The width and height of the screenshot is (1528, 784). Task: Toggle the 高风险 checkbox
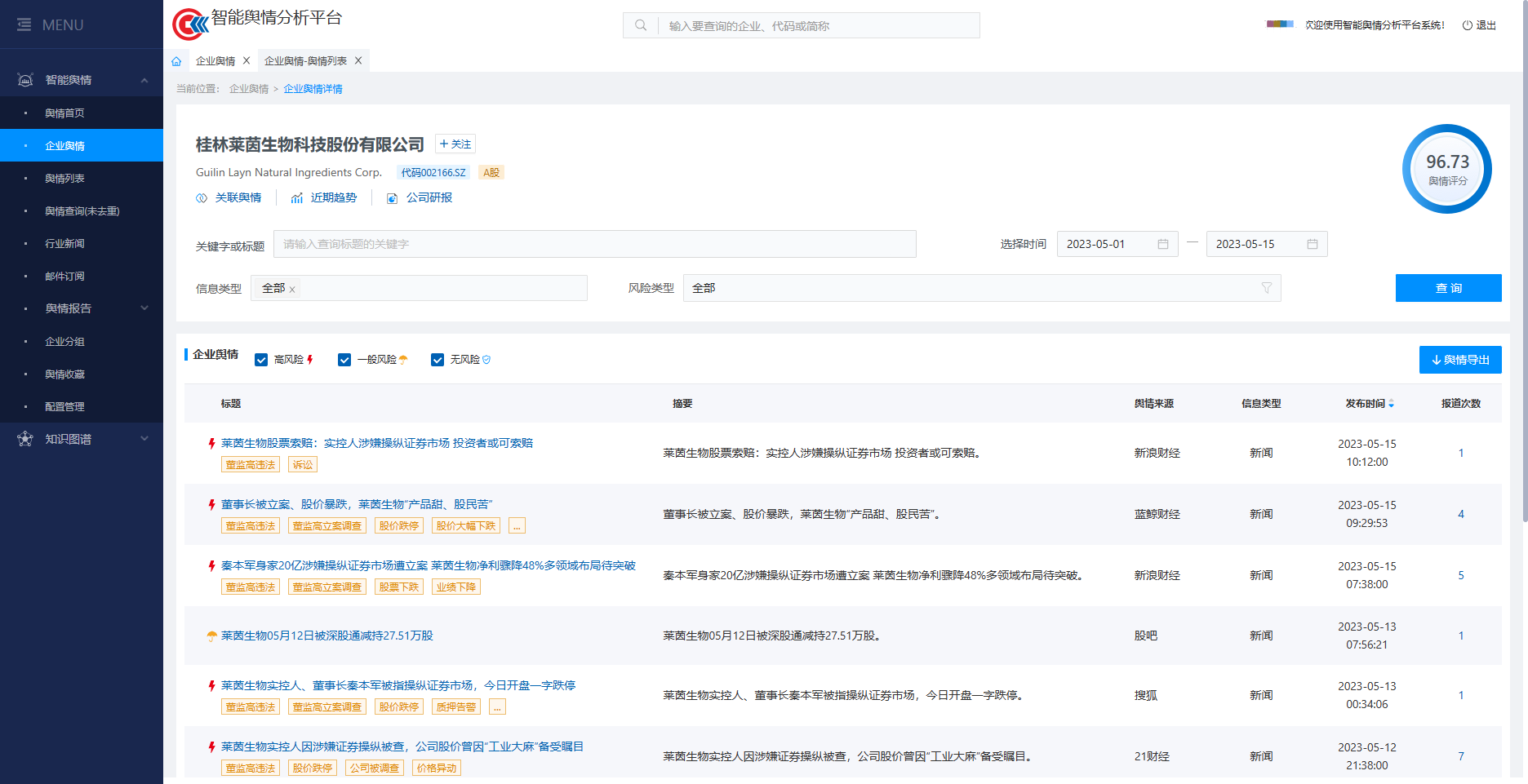(261, 360)
